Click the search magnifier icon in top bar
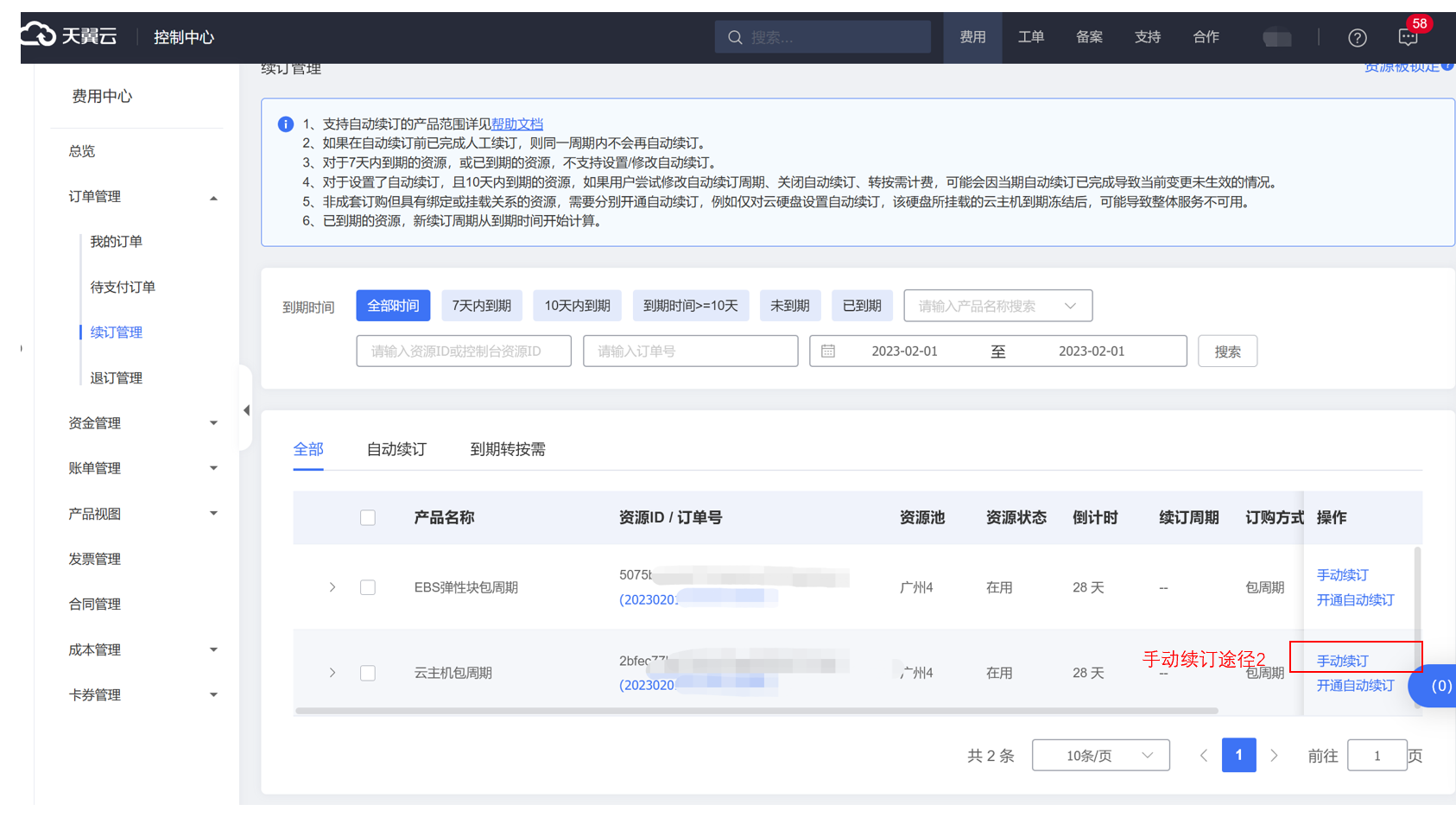1456x817 pixels. (735, 37)
